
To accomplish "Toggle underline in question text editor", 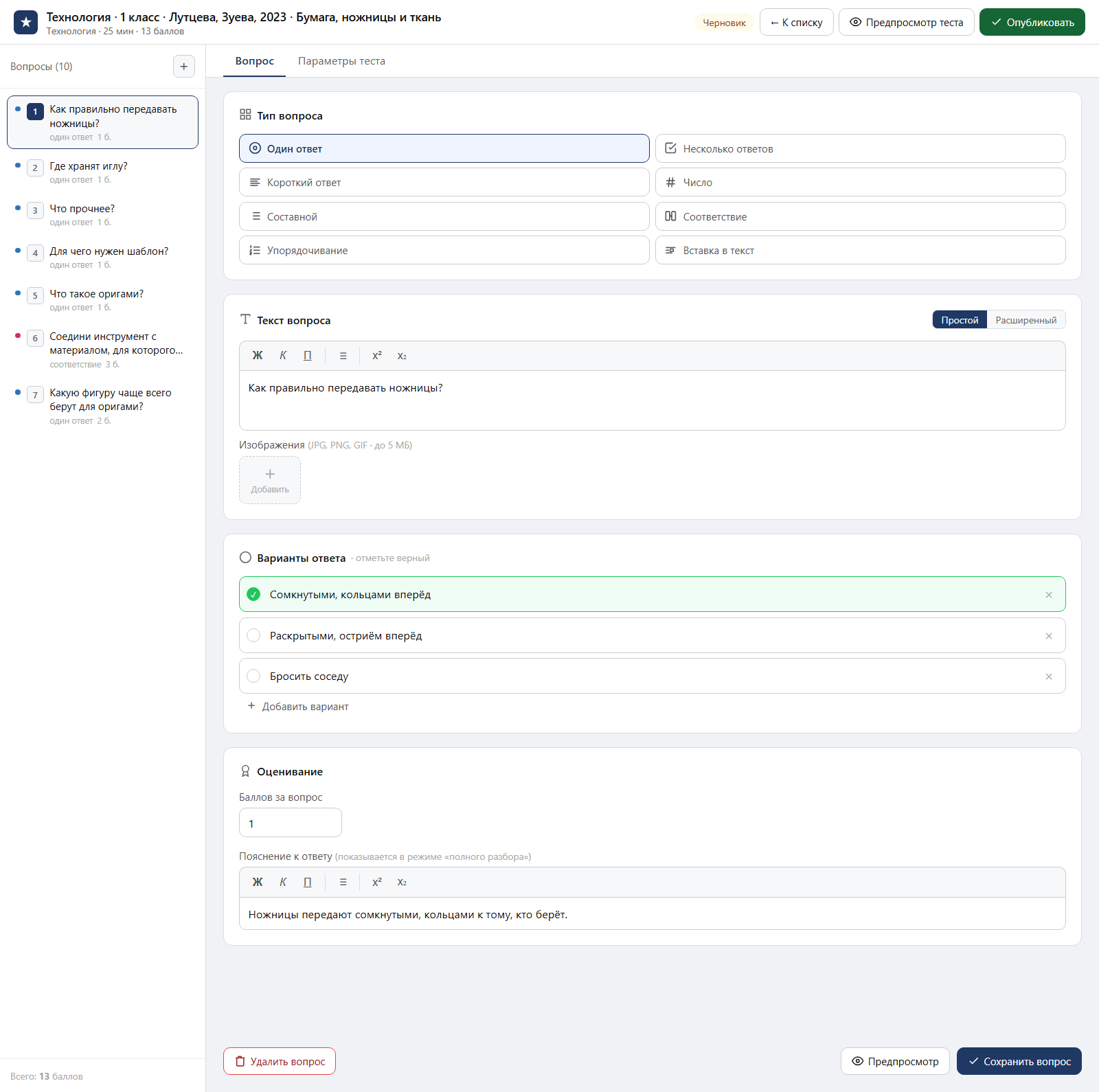I will point(308,356).
